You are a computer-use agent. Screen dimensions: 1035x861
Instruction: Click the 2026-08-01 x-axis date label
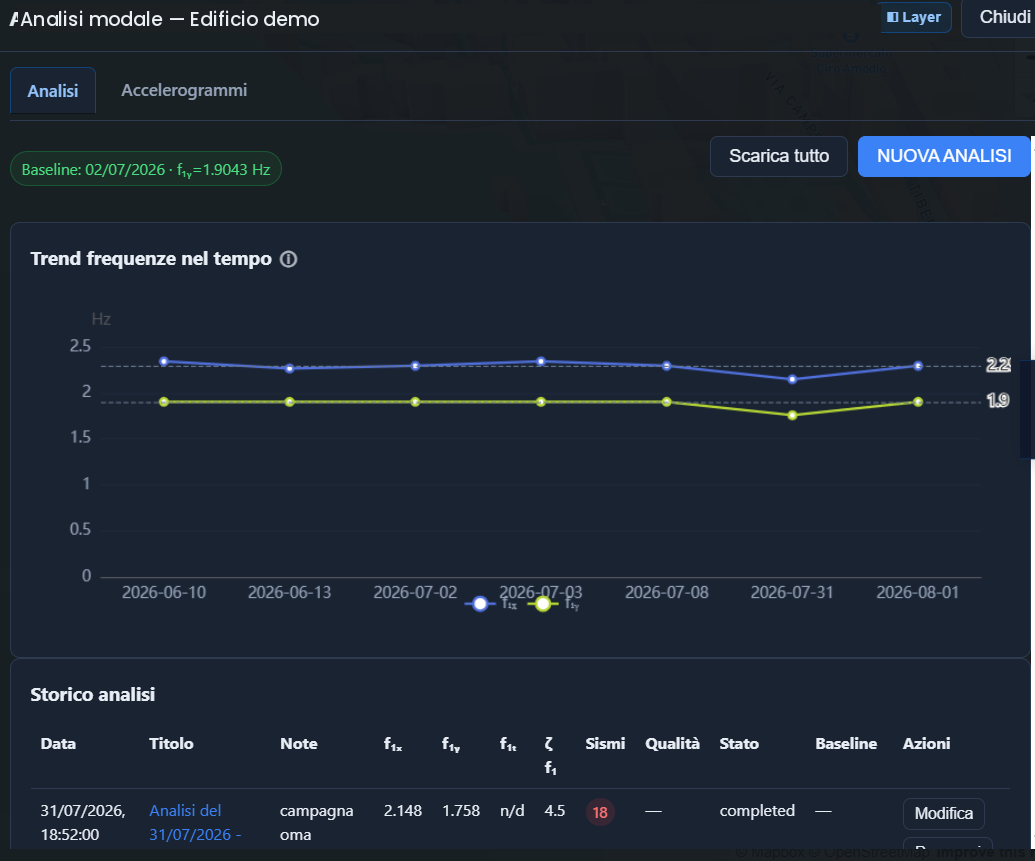tap(918, 592)
